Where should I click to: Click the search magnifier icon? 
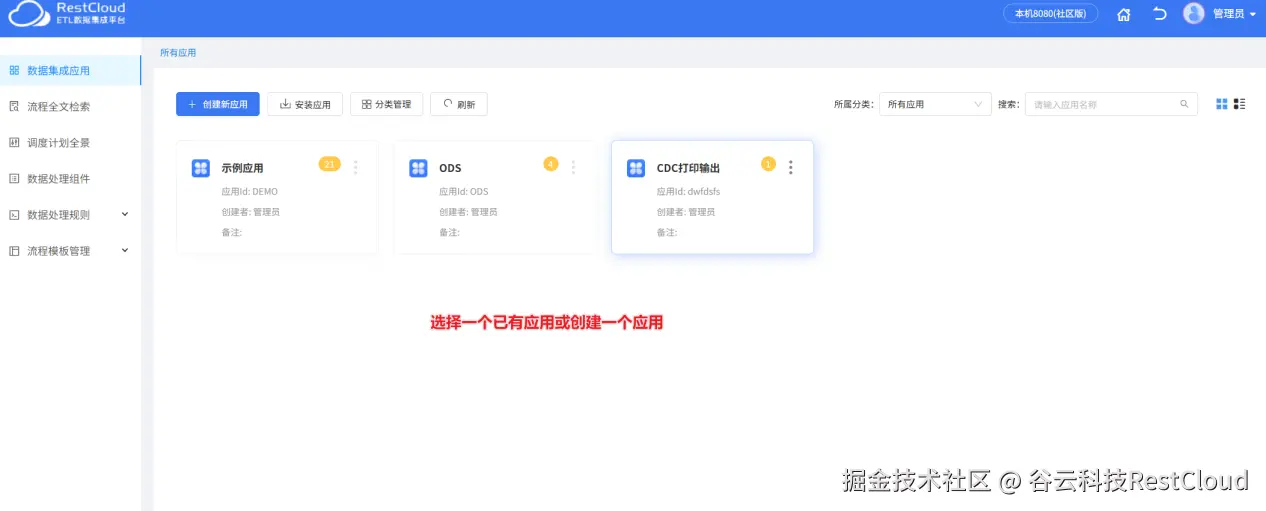tap(1184, 104)
